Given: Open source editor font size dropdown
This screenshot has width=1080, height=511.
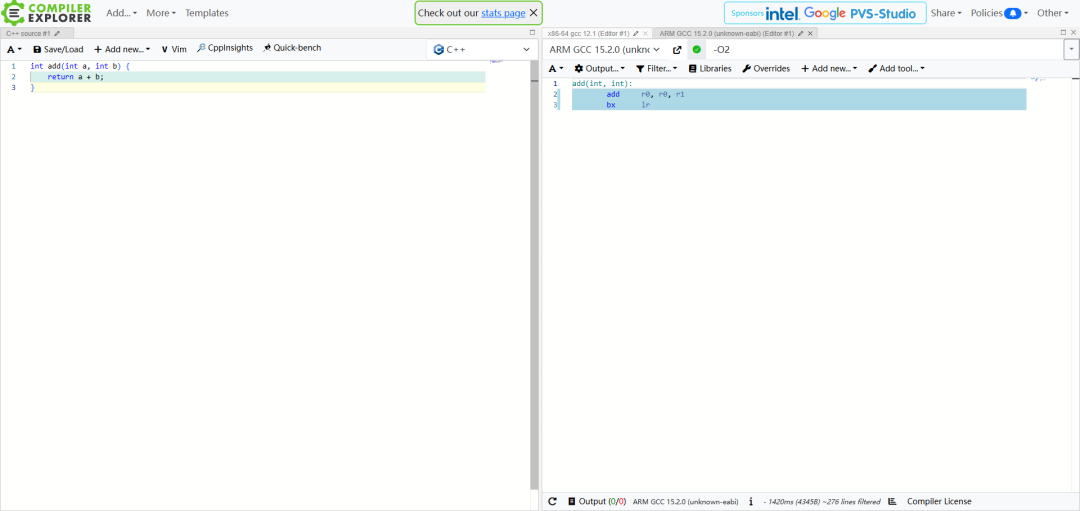Looking at the screenshot, I should point(14,50).
